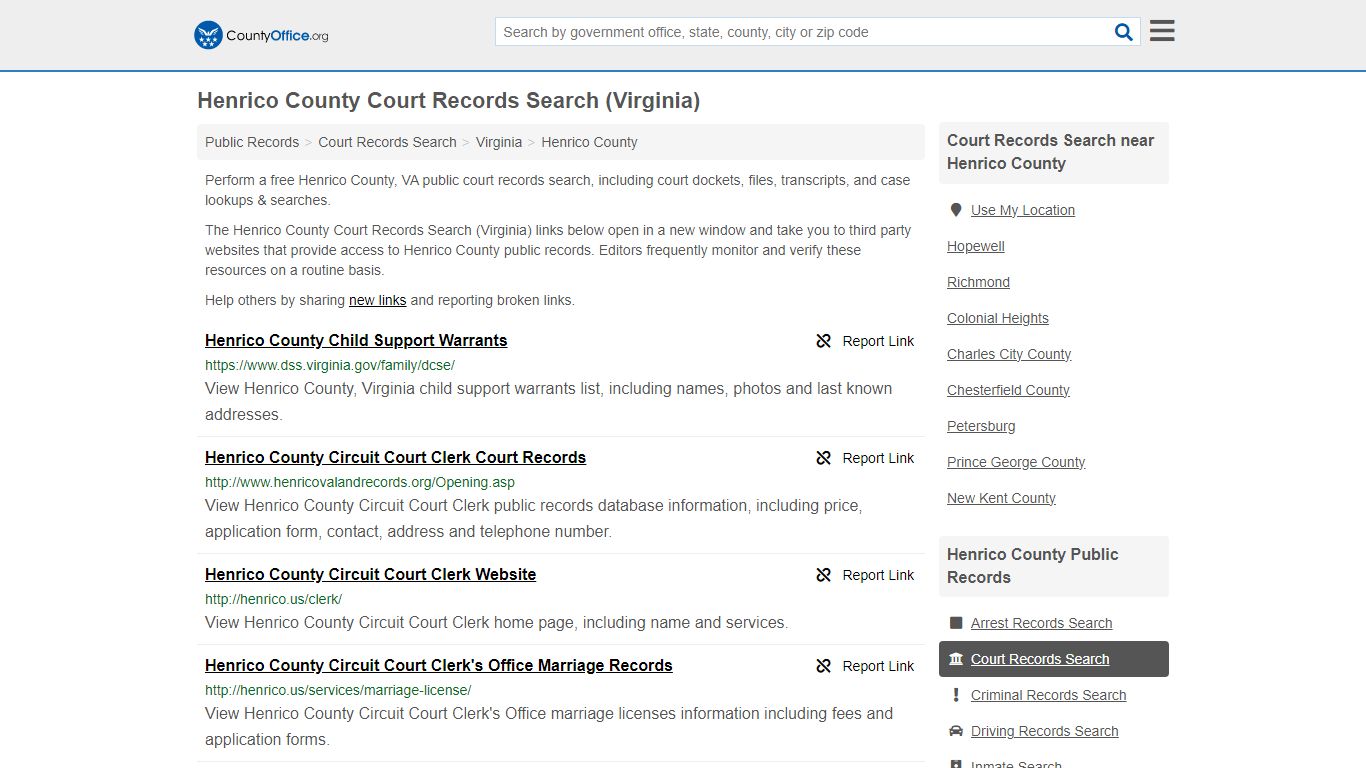Open Arrest Records Search
Screen dimensions: 1366x768
(x=1041, y=623)
